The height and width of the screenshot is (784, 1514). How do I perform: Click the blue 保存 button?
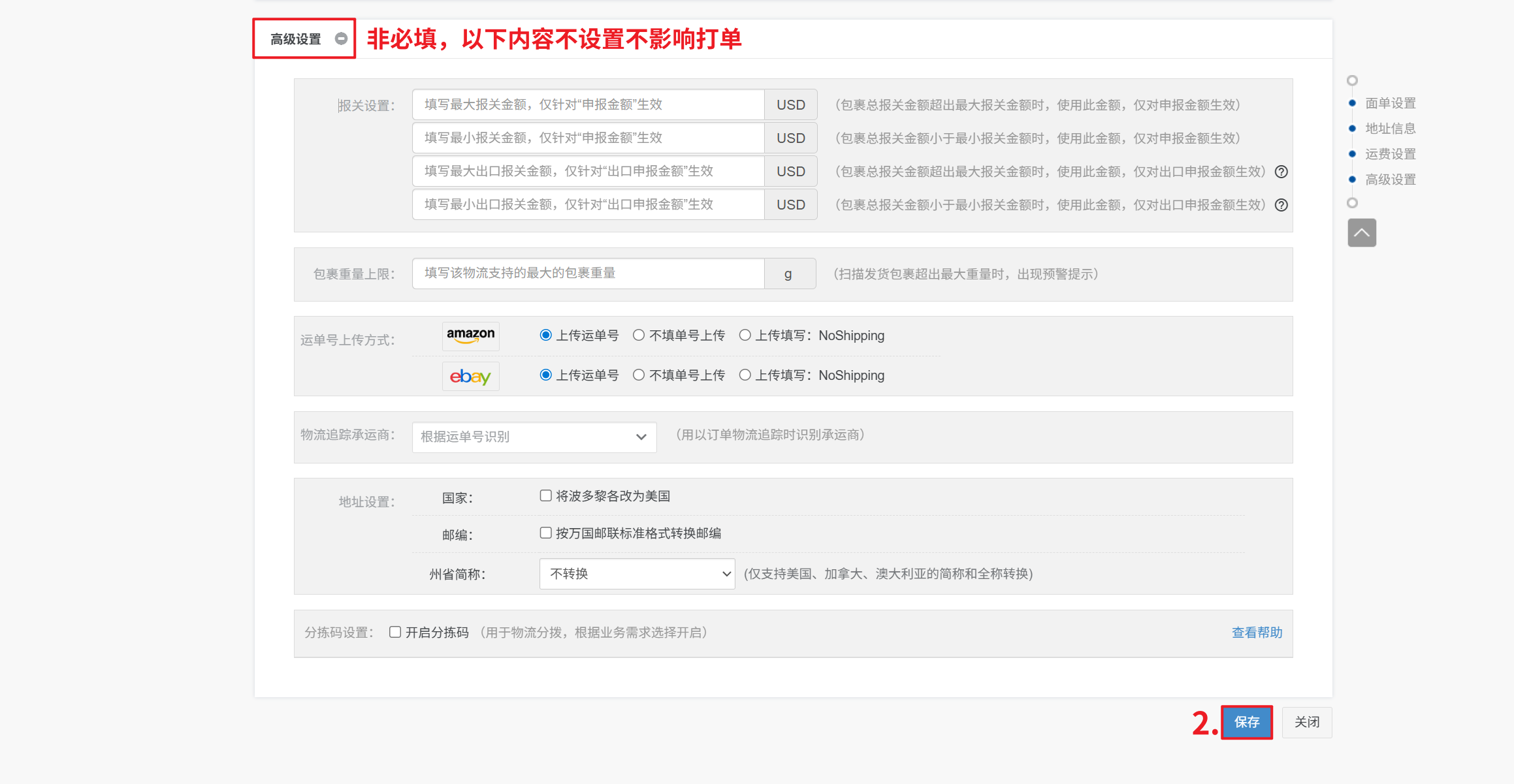pos(1246,722)
